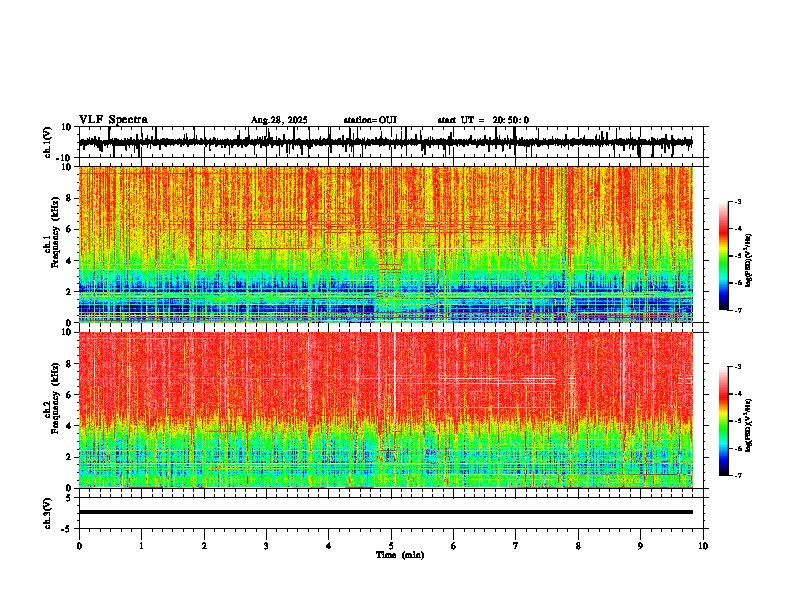Click the -7 label on ch.2 color bar
This screenshot has height=612, width=792.
pos(737,475)
